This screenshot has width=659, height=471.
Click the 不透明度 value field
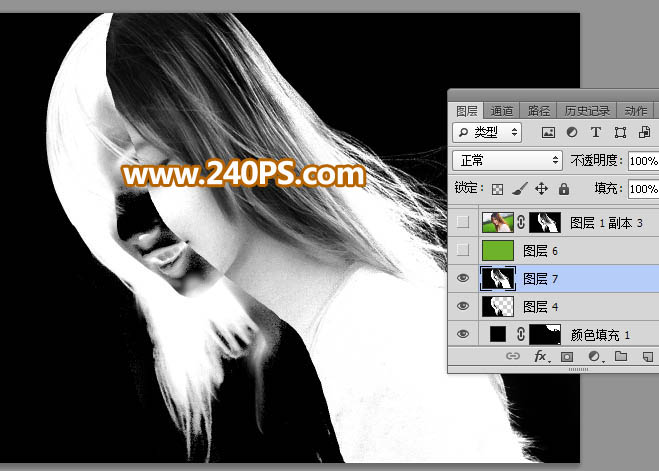tap(643, 161)
